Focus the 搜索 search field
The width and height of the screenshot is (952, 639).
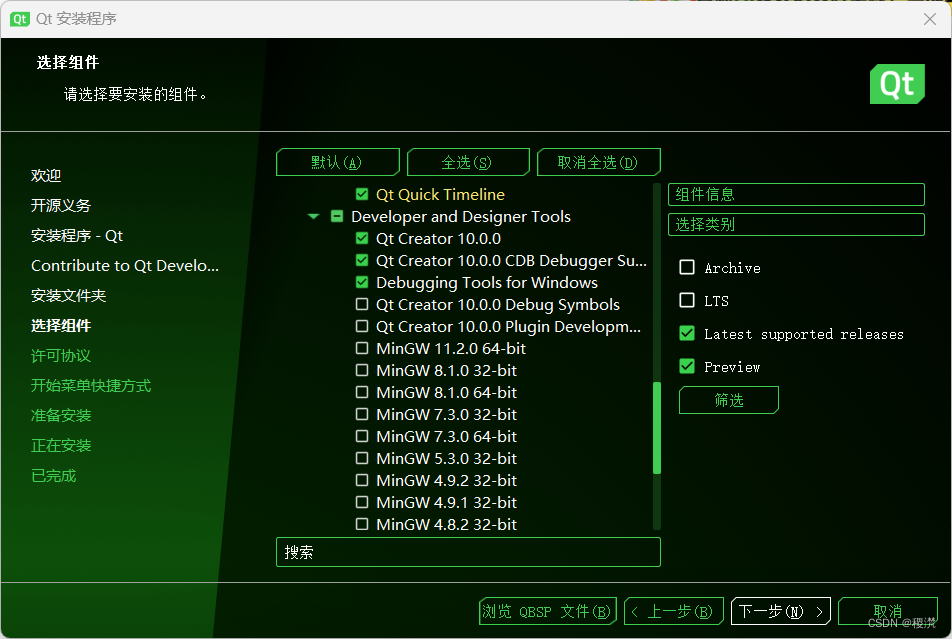pyautogui.click(x=468, y=552)
